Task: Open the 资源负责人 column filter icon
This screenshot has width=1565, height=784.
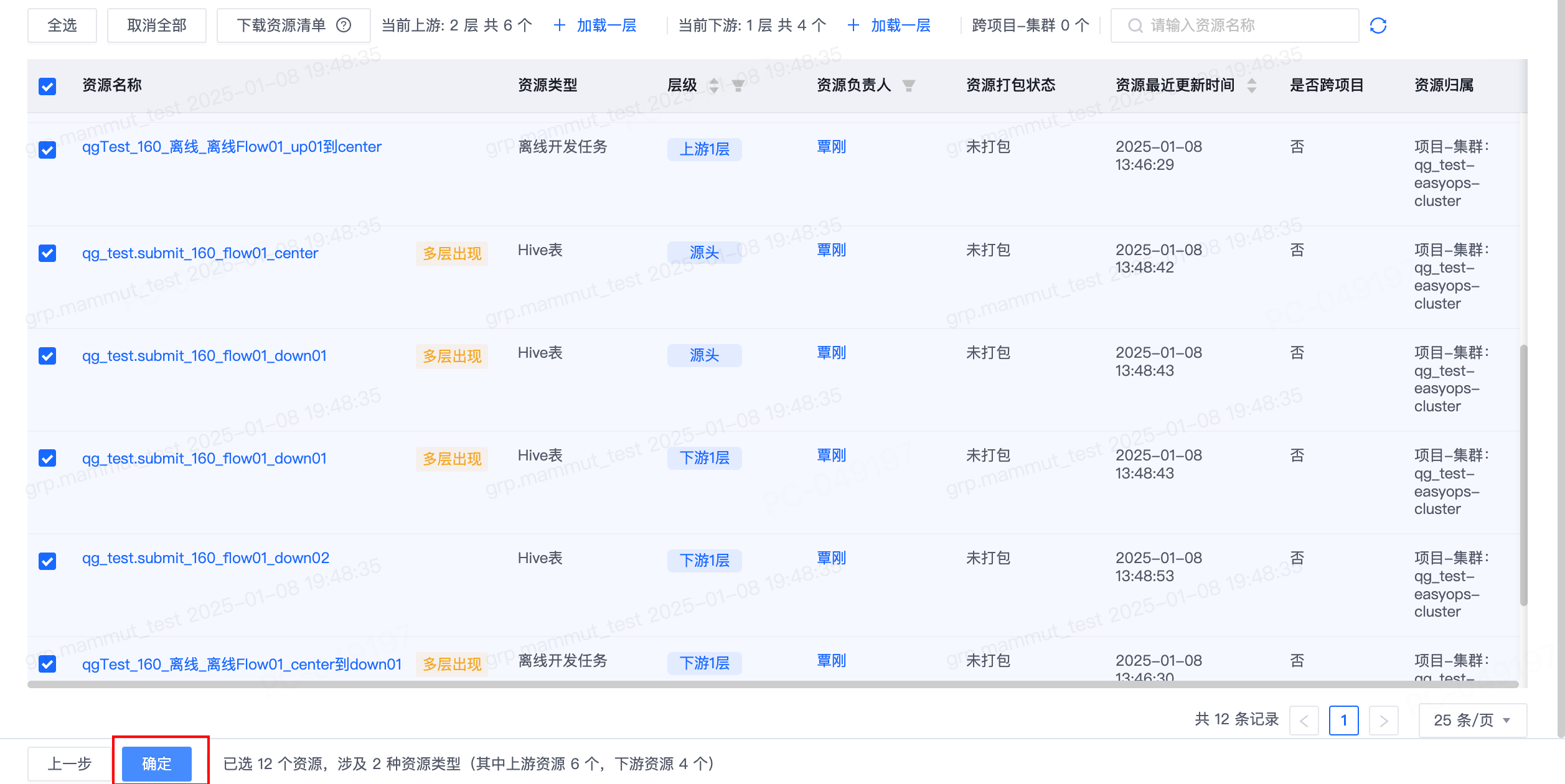Action: pyautogui.click(x=909, y=85)
